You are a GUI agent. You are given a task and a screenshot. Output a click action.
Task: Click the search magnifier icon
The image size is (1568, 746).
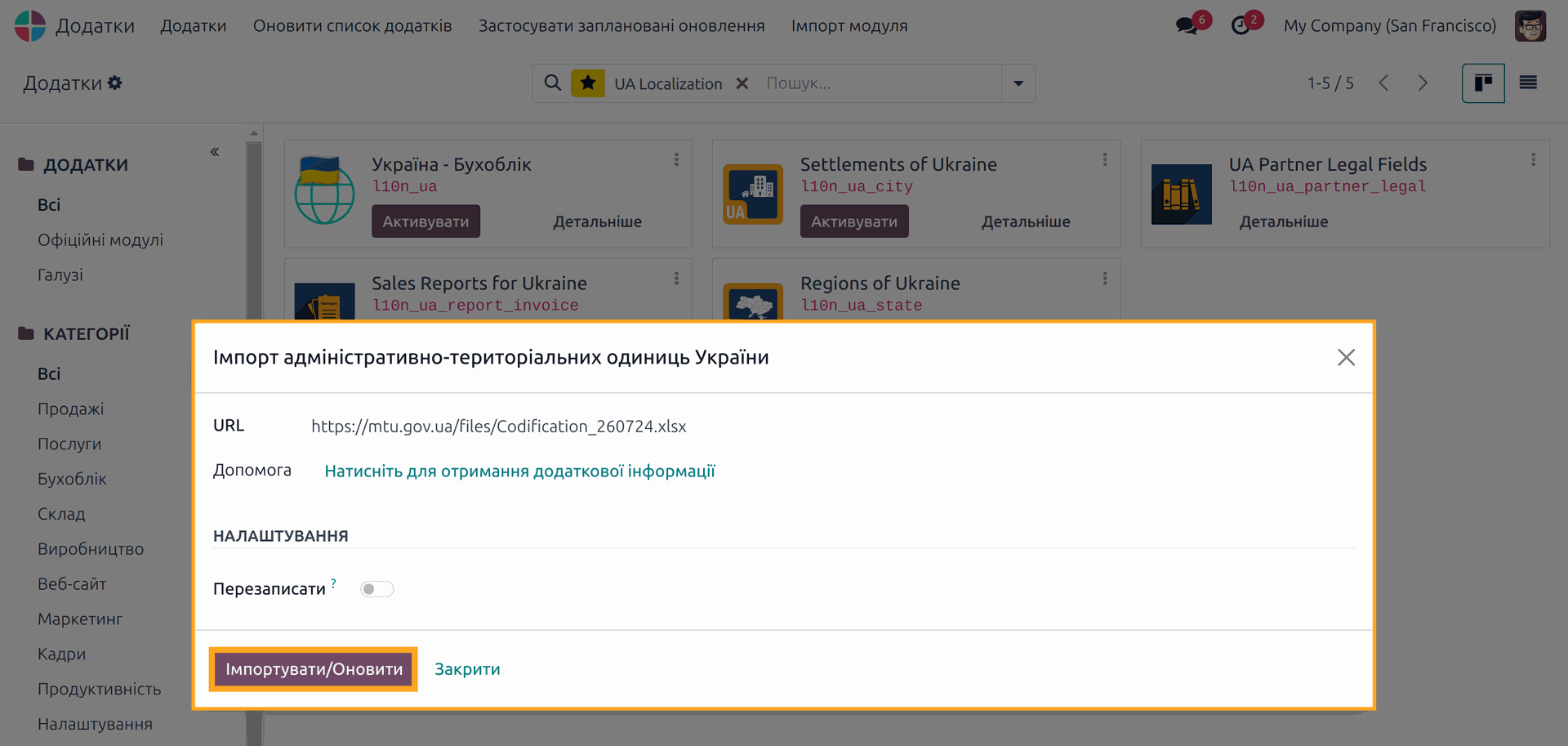[553, 83]
